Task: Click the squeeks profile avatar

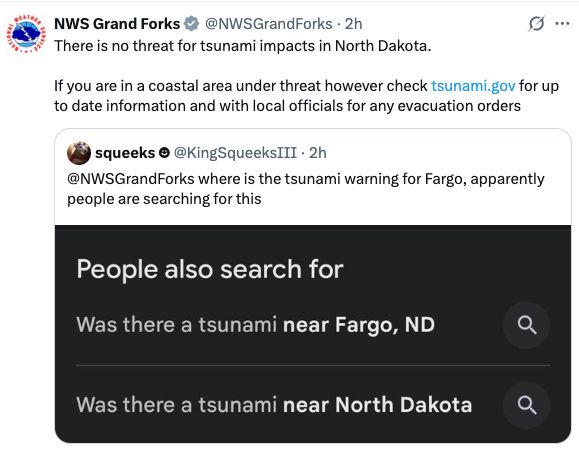Action: pyautogui.click(x=79, y=153)
